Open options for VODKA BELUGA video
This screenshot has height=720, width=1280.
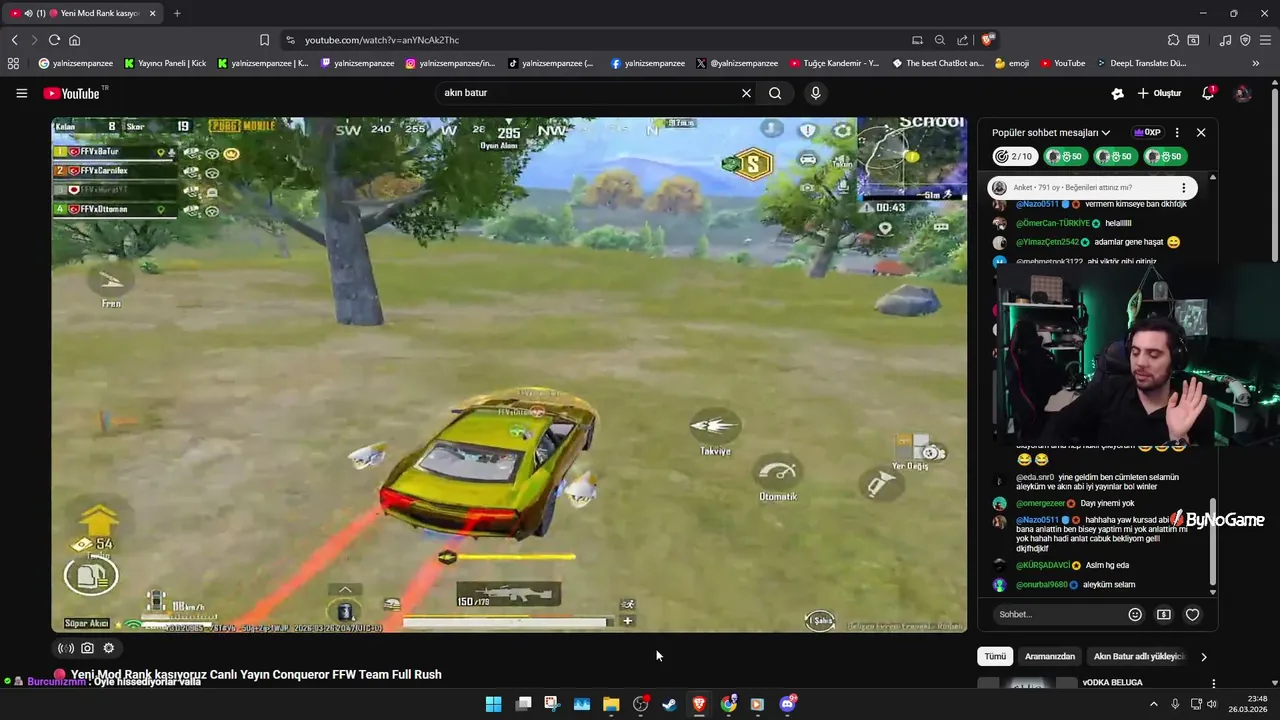(x=1214, y=683)
